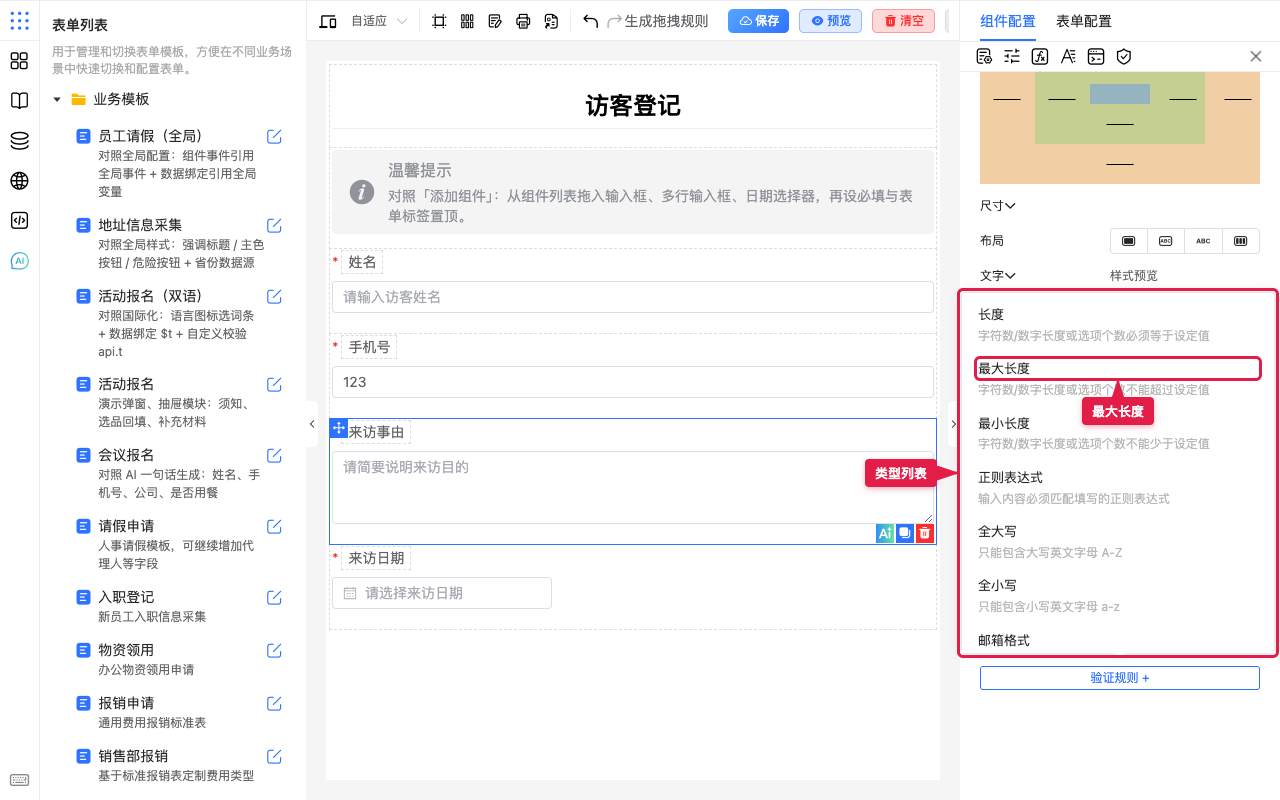
Task: Choose 全大写 validation type
Action: coord(1118,541)
